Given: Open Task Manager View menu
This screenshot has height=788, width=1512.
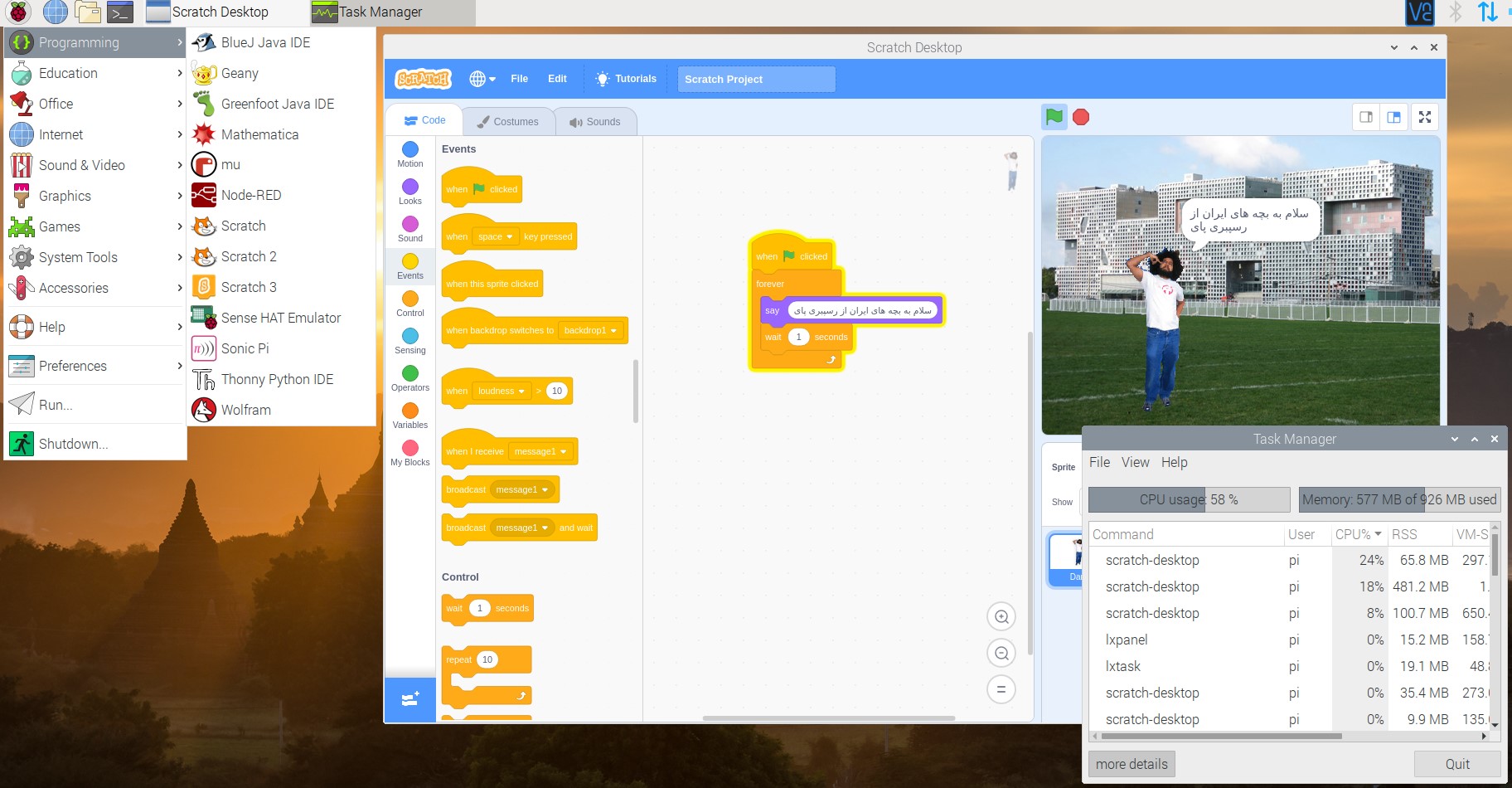Looking at the screenshot, I should point(1135,462).
